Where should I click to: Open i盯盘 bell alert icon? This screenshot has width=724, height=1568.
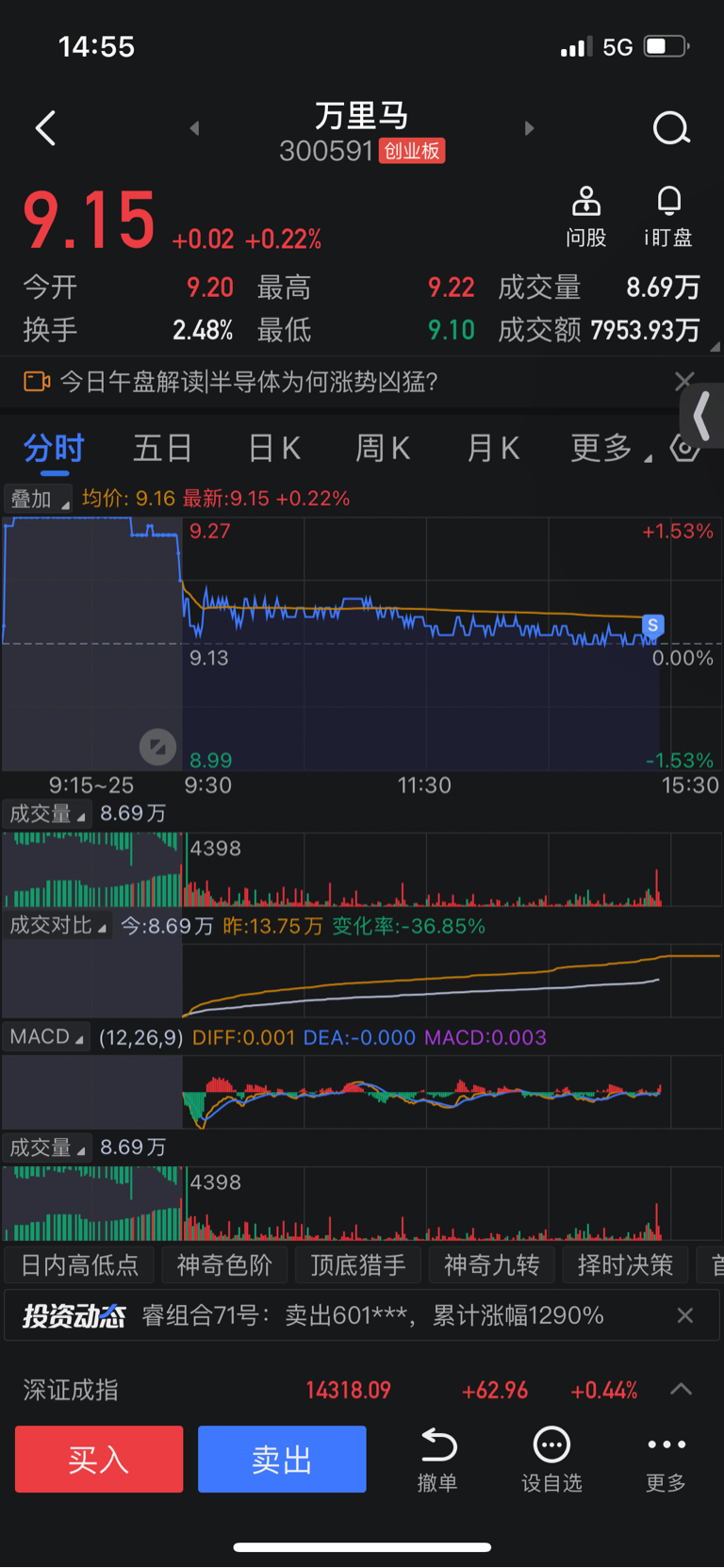tap(668, 217)
